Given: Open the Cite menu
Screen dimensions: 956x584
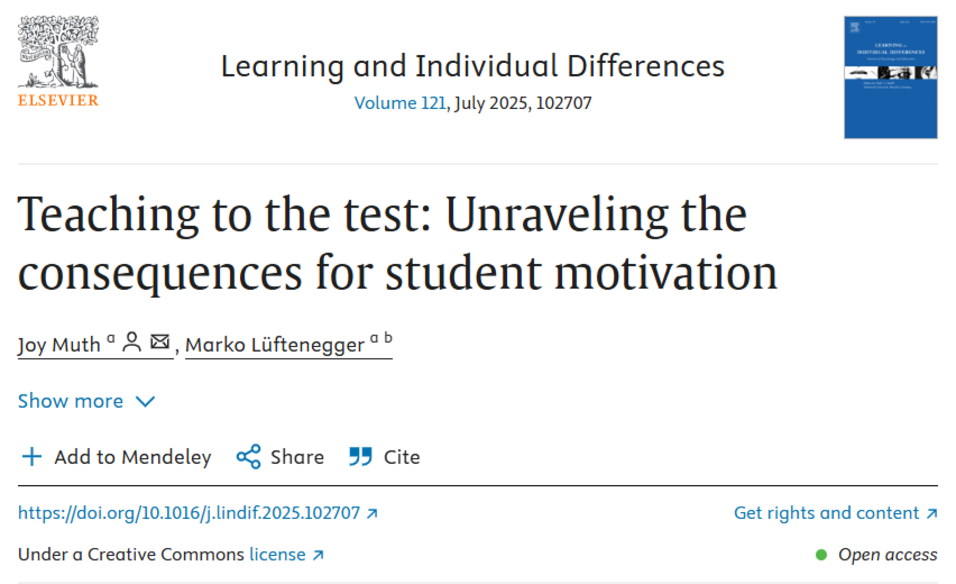Looking at the screenshot, I should (385, 457).
